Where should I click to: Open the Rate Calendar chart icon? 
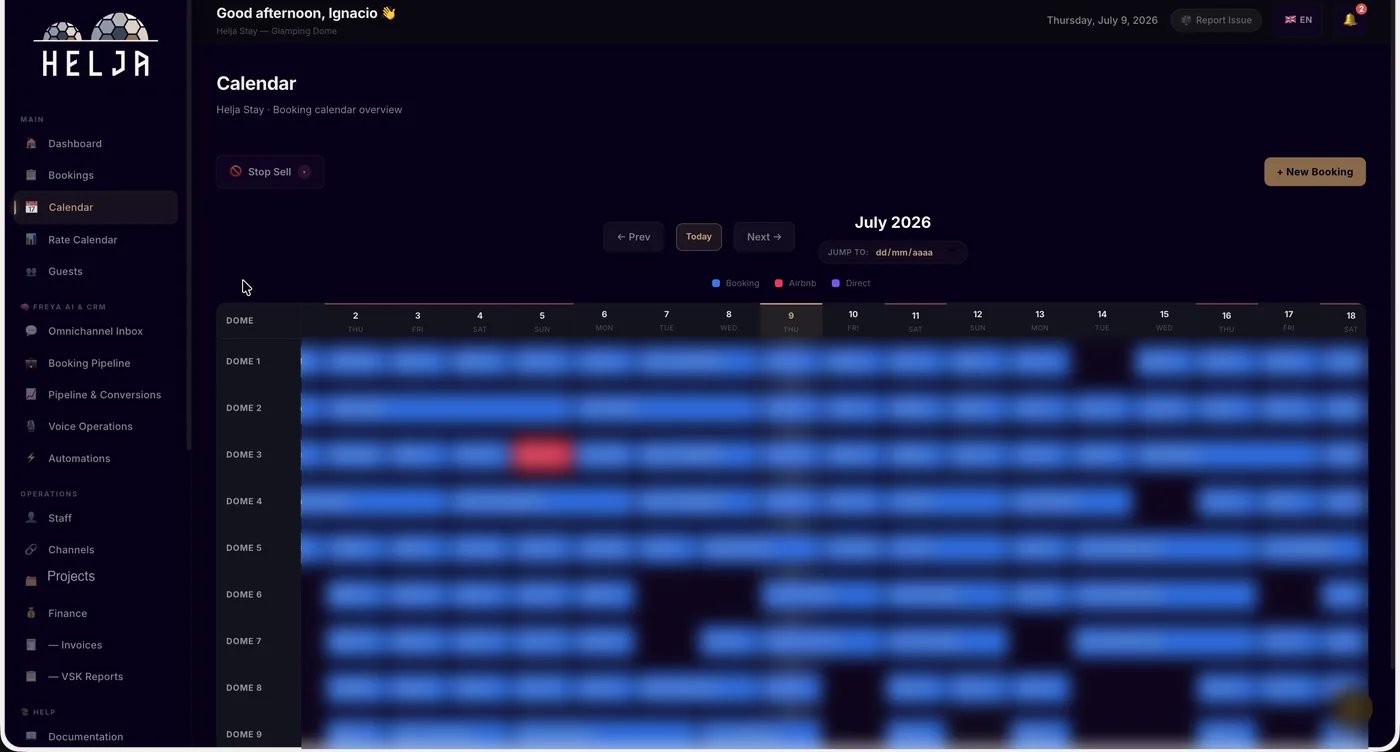click(x=31, y=239)
